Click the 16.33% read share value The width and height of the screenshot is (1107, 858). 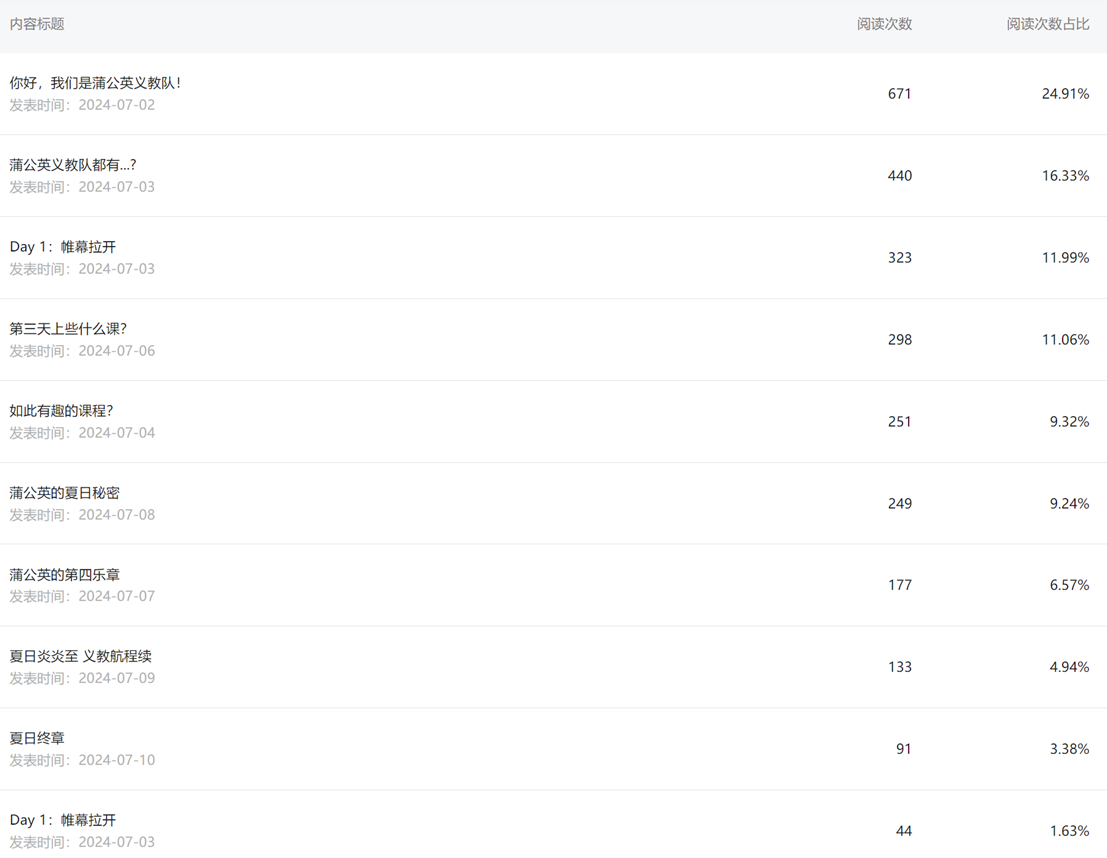click(1065, 176)
